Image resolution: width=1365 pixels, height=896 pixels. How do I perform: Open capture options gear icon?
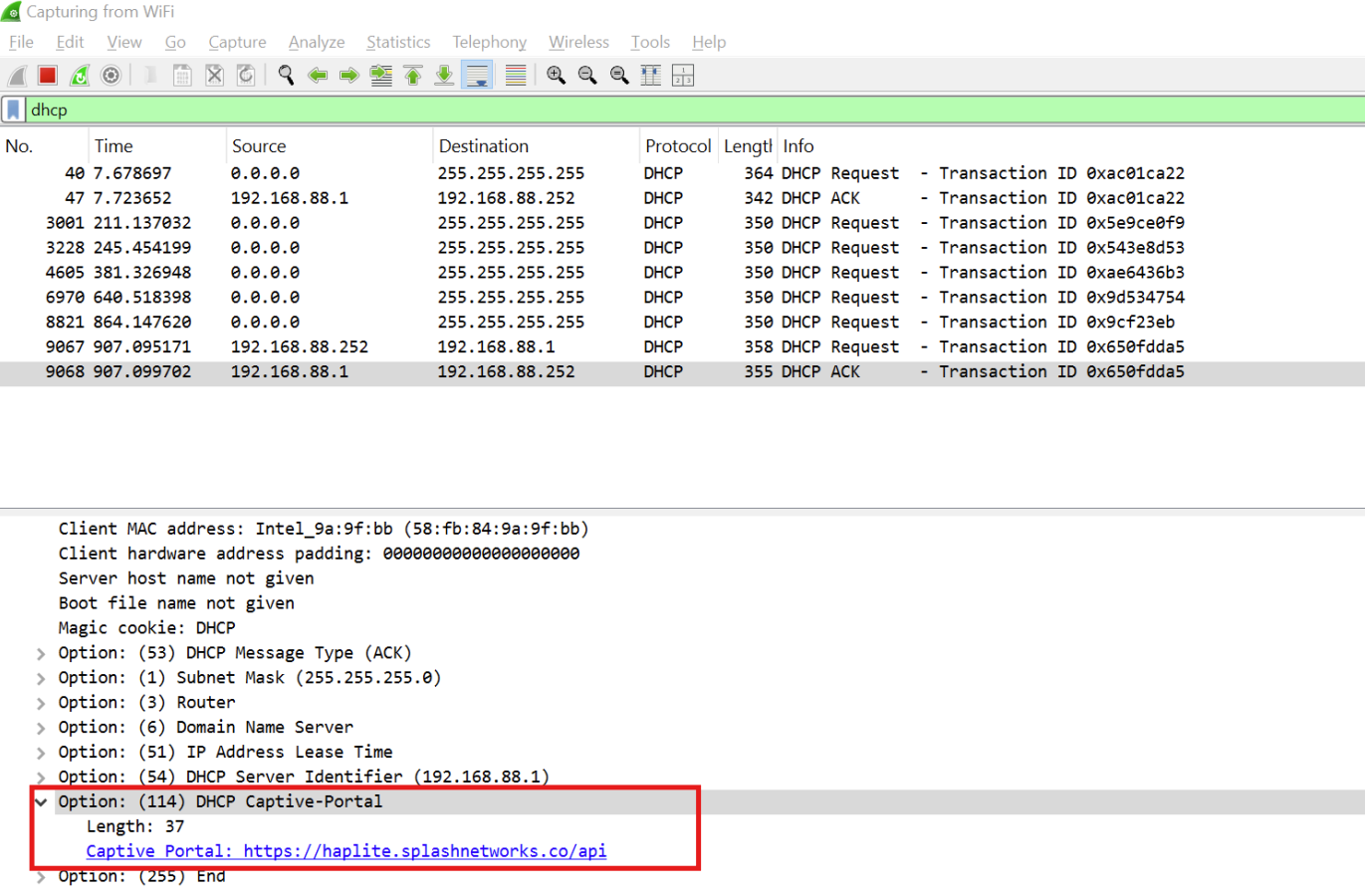click(x=112, y=76)
